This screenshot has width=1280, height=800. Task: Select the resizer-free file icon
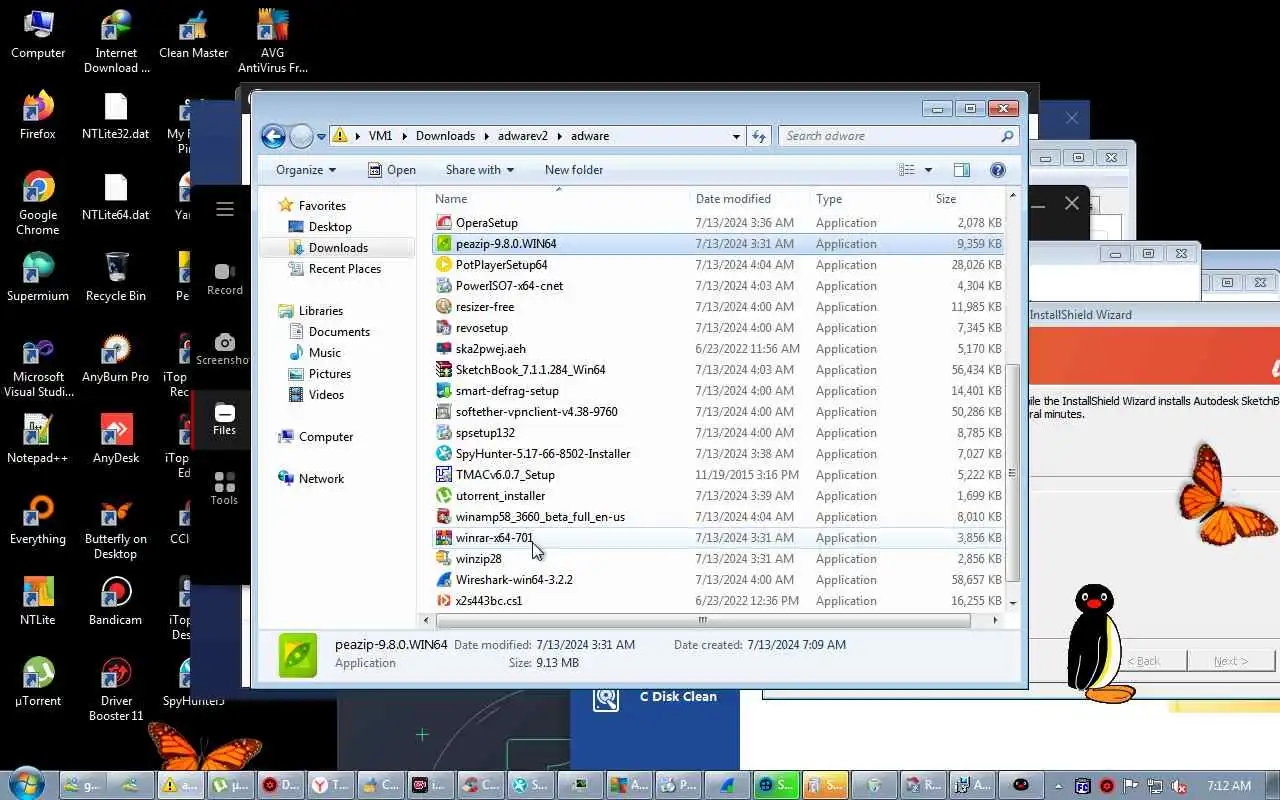point(444,307)
